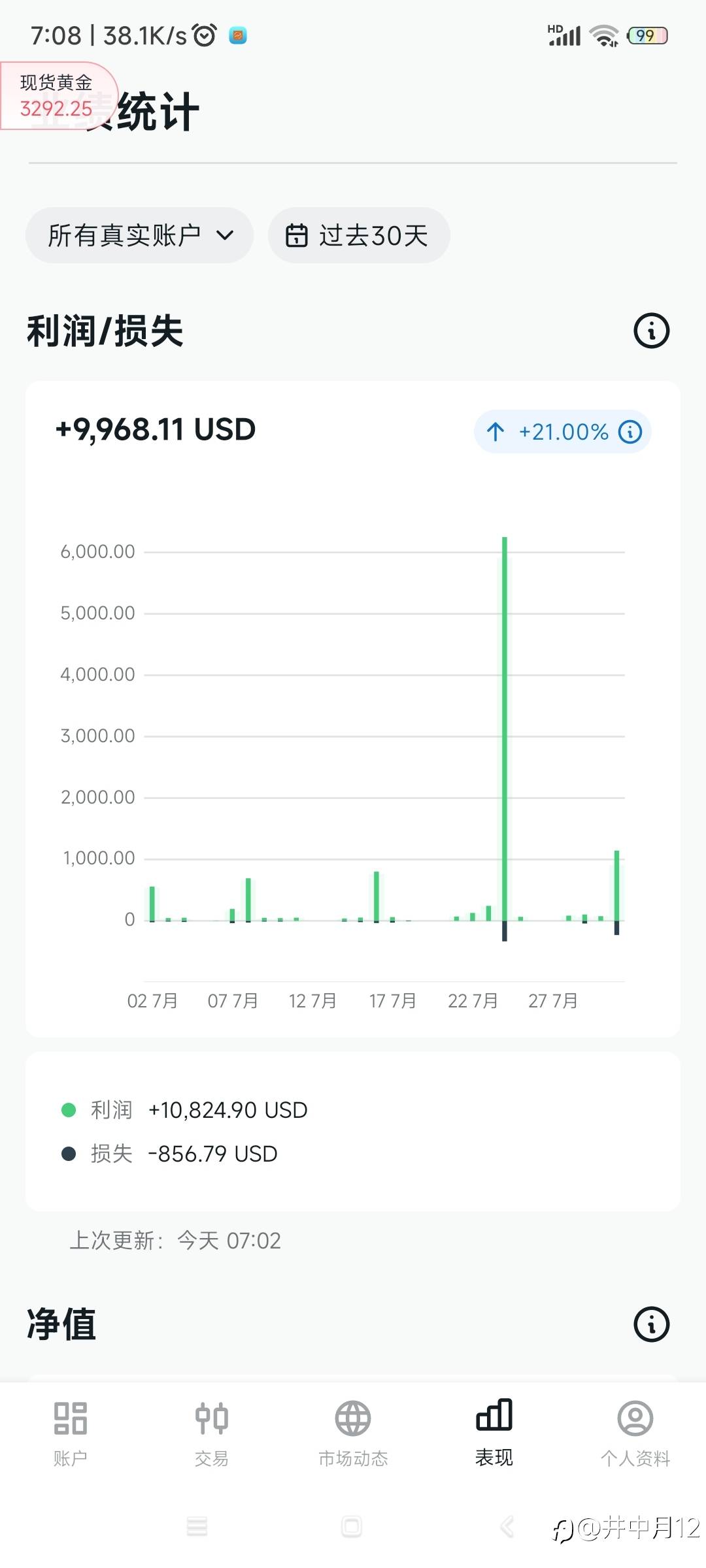Viewport: 706px width, 1568px height.
Task: Expand the 所有真实账户 account dropdown
Action: pos(139,235)
